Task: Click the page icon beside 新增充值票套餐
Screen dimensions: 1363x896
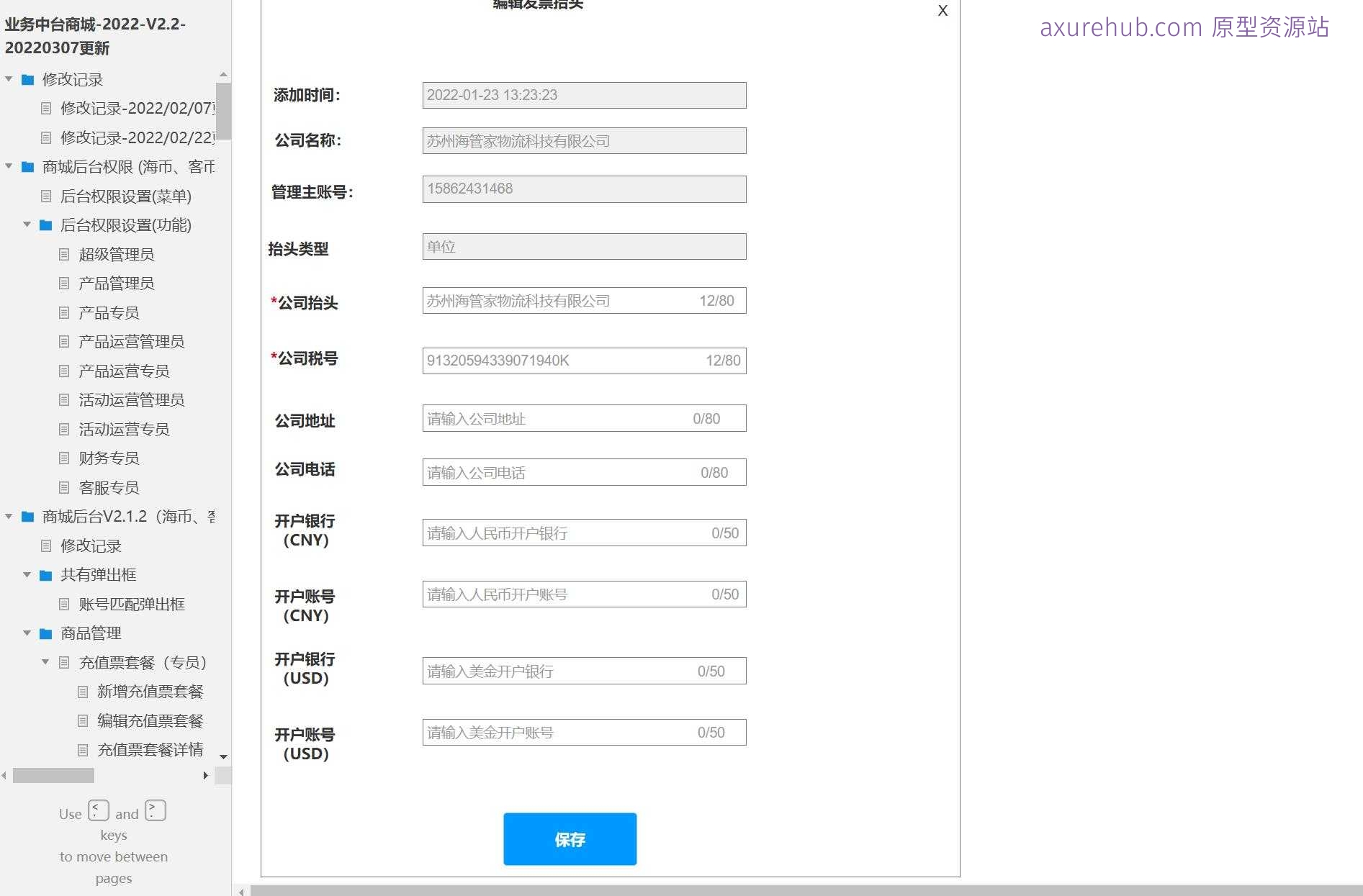Action: [82, 692]
